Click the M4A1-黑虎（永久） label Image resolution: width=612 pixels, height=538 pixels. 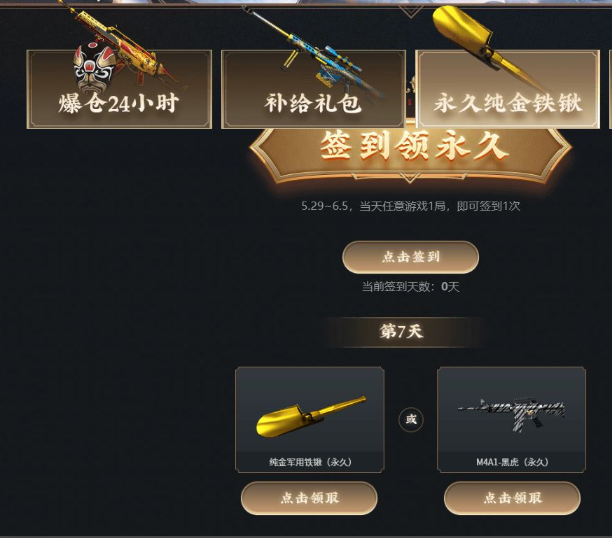(x=512, y=462)
